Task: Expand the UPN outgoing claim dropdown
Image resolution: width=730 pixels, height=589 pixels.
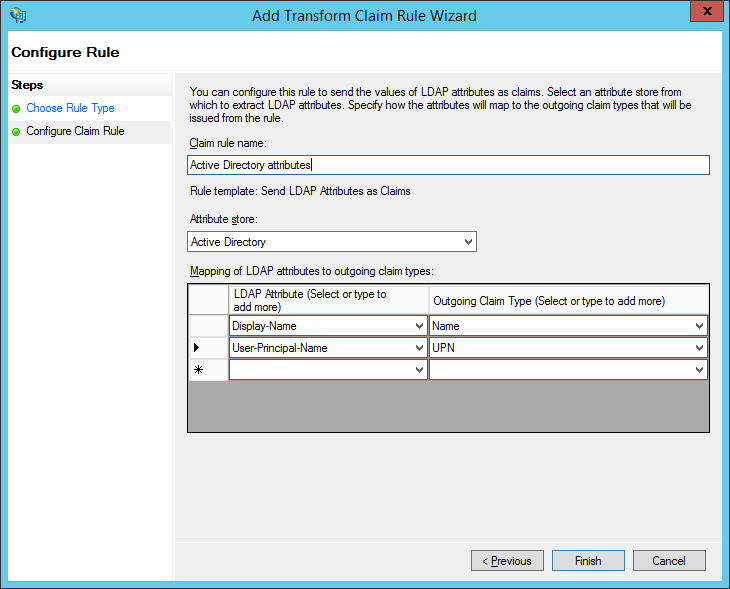Action: 699,348
